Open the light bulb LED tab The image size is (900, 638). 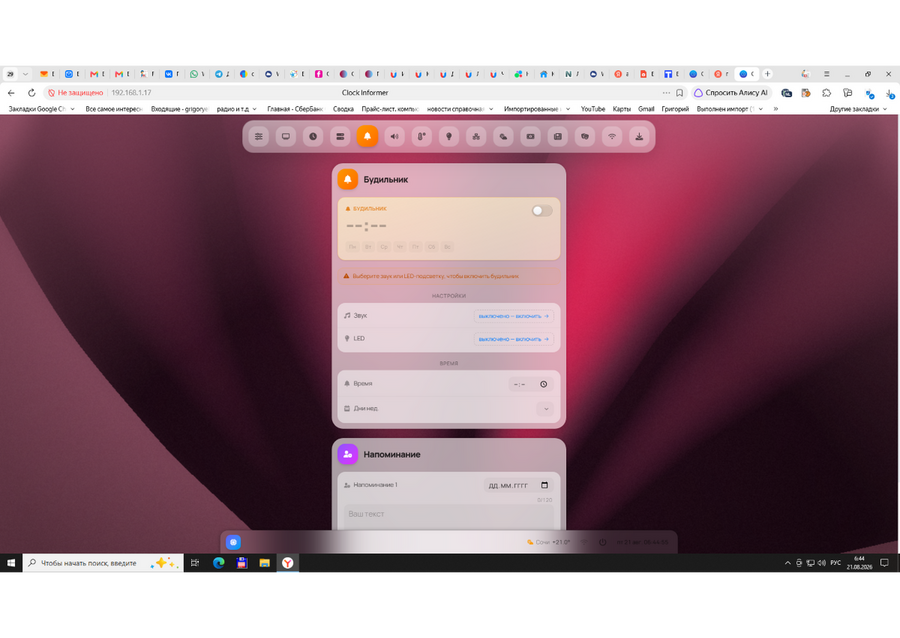pyautogui.click(x=449, y=137)
